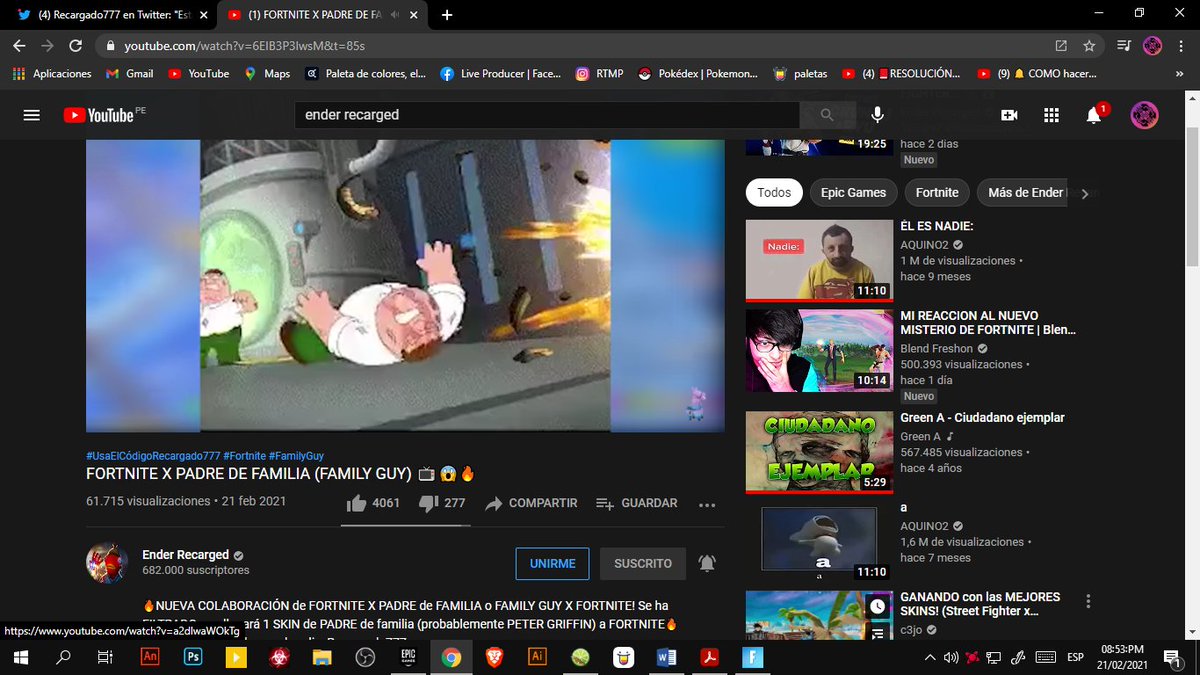Open the account avatar menu
This screenshot has width=1200, height=675.
tap(1144, 115)
